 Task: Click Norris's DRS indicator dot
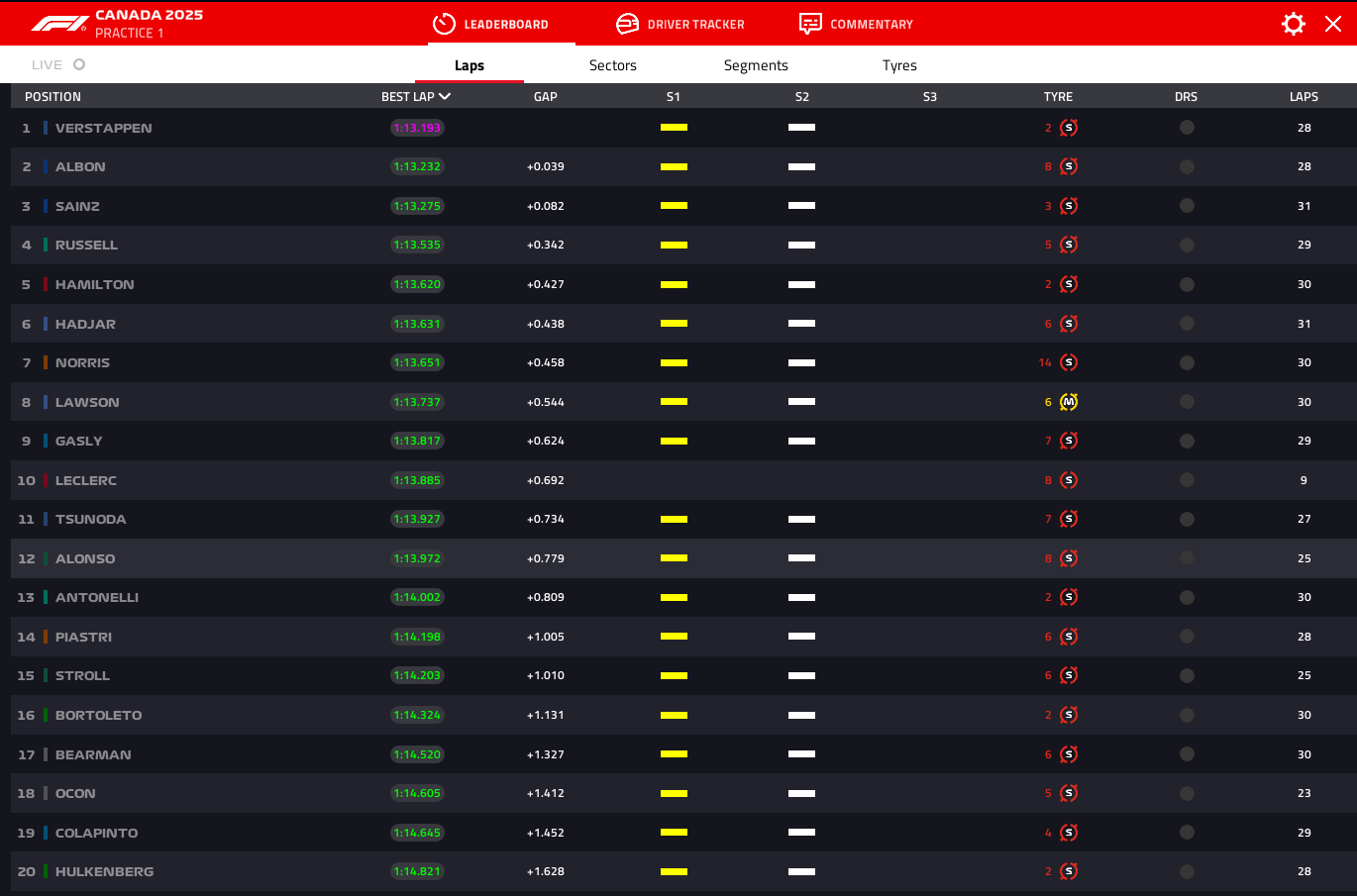coord(1187,362)
